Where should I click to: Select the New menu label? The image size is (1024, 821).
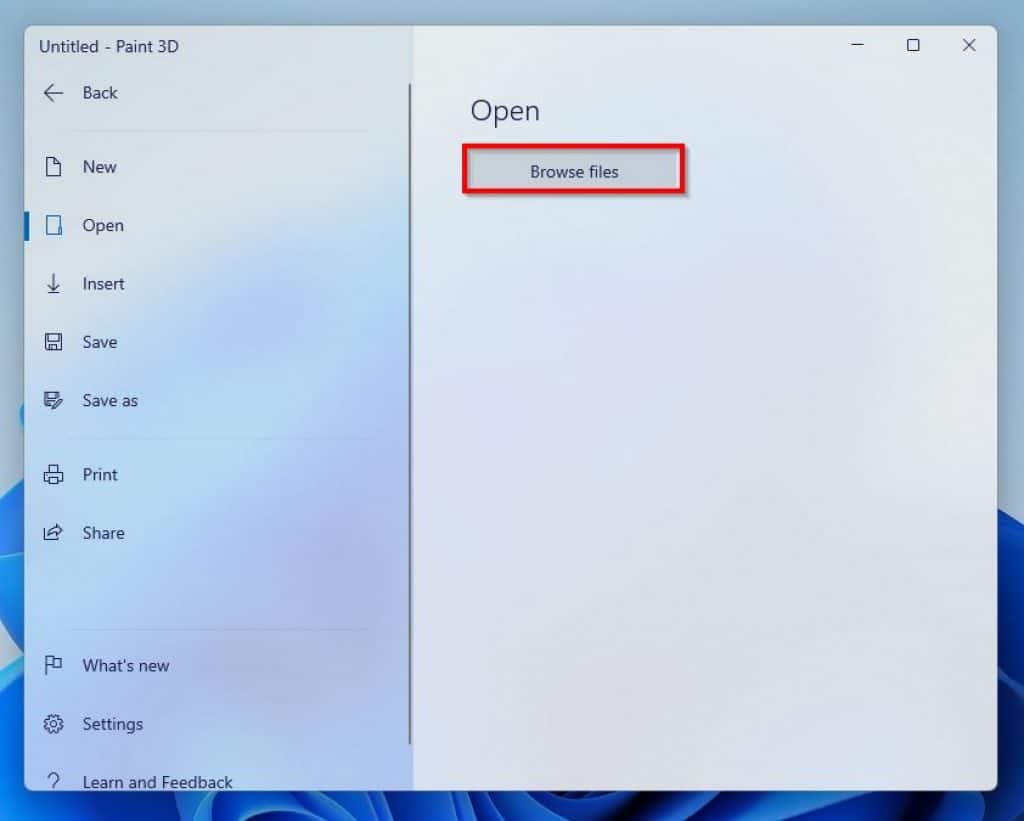[x=99, y=167]
